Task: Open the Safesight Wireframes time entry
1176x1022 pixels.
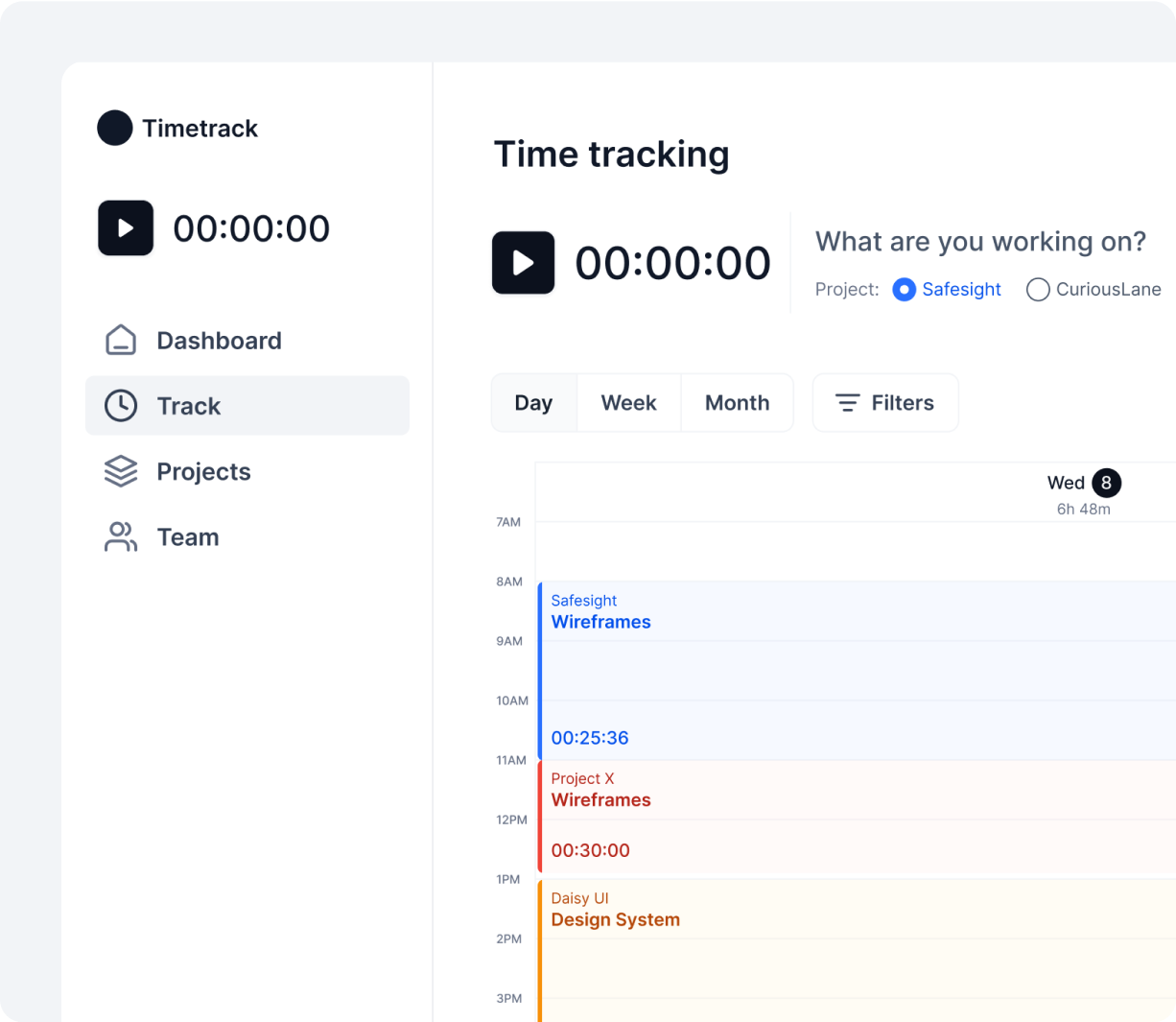Action: click(x=854, y=670)
